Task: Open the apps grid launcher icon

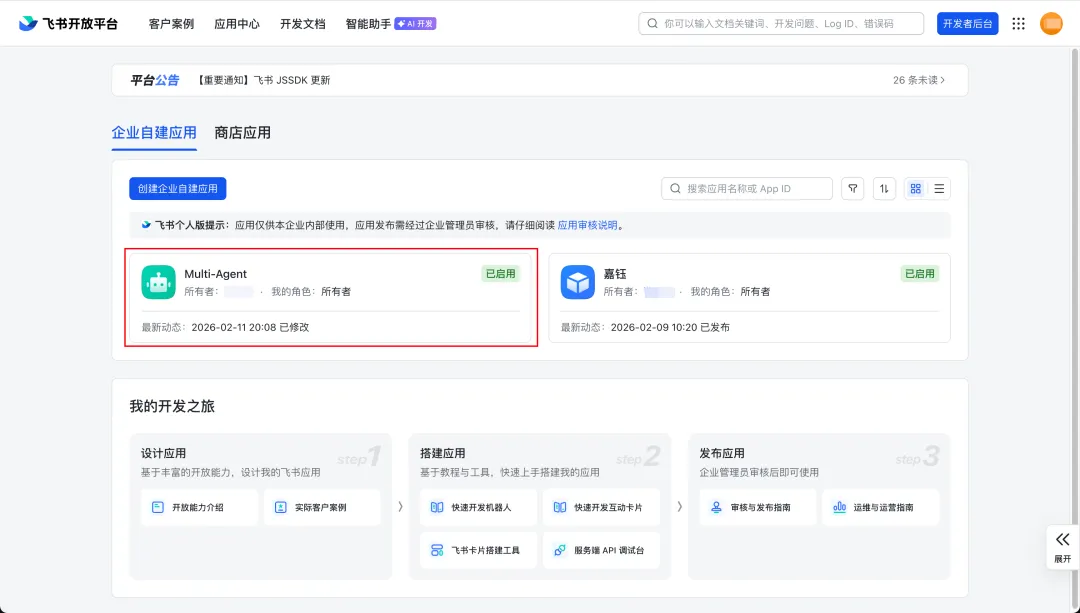Action: pyautogui.click(x=1018, y=23)
